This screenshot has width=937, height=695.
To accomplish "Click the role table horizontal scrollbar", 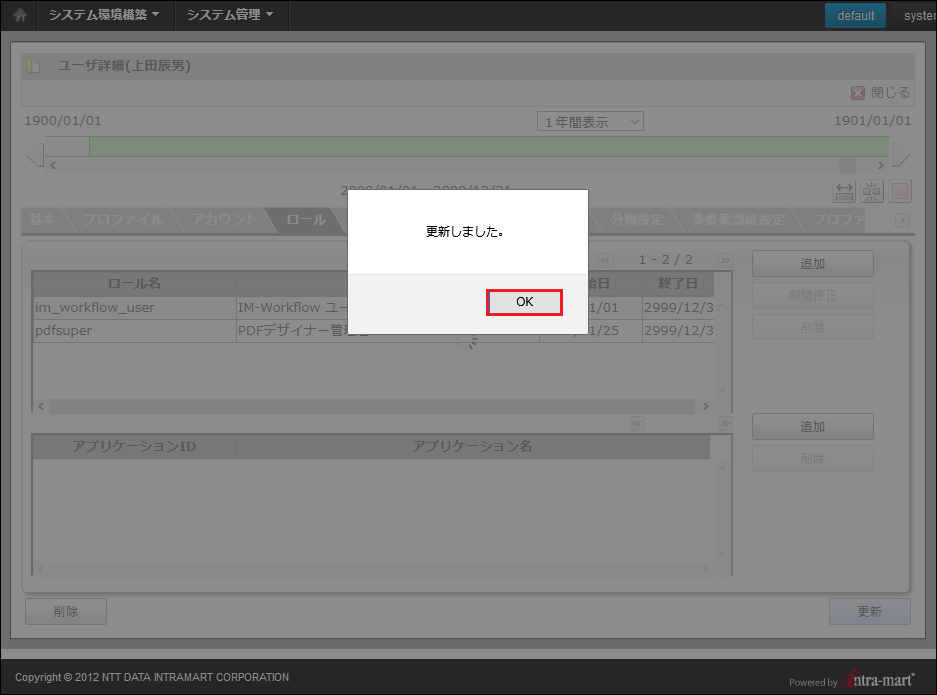I will tap(372, 406).
